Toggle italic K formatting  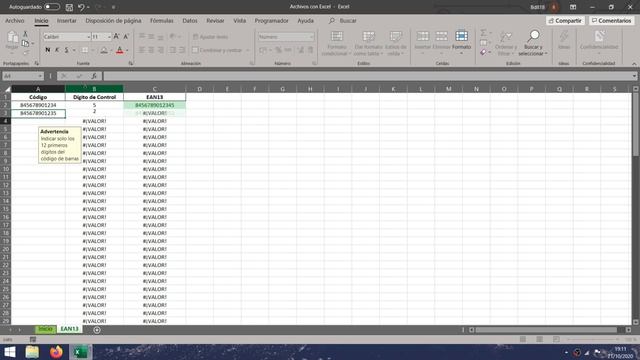tap(57, 50)
